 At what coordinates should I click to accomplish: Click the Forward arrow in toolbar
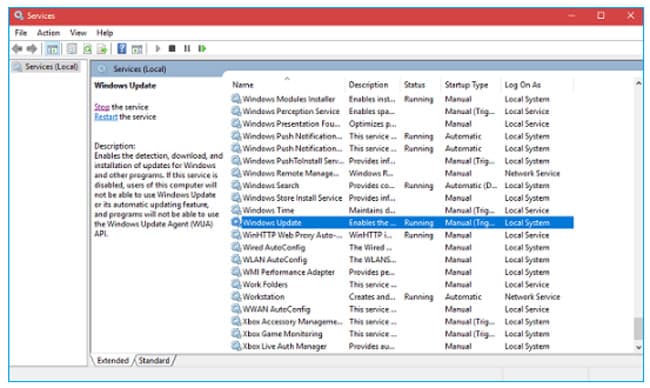tap(32, 49)
